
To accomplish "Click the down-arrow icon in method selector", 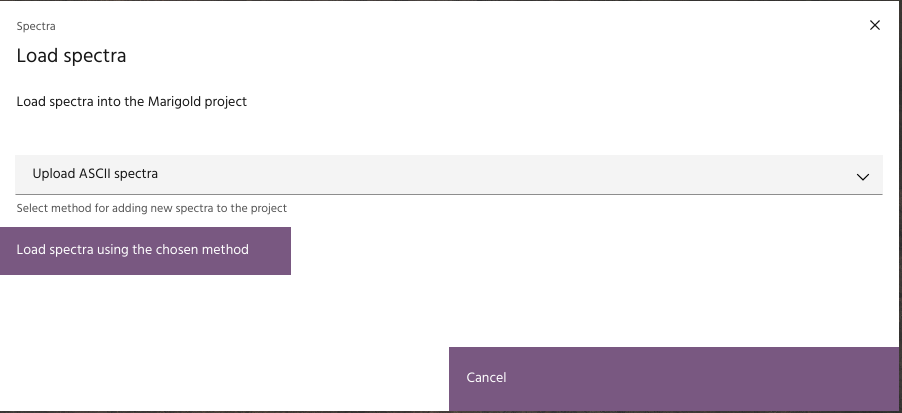I will (863, 176).
